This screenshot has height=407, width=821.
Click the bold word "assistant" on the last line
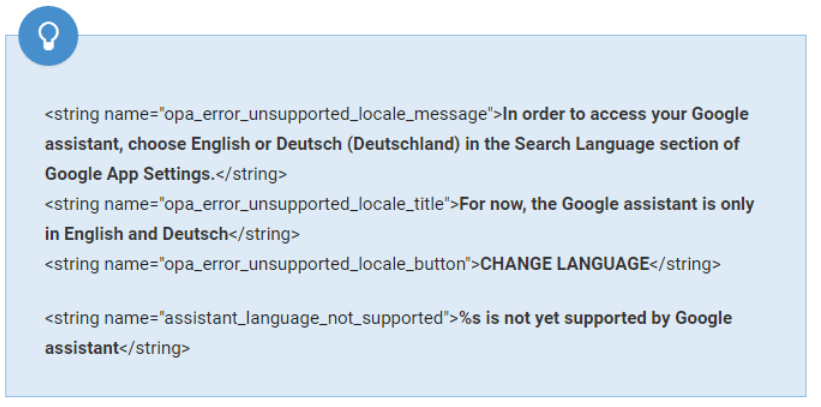[x=81, y=349]
